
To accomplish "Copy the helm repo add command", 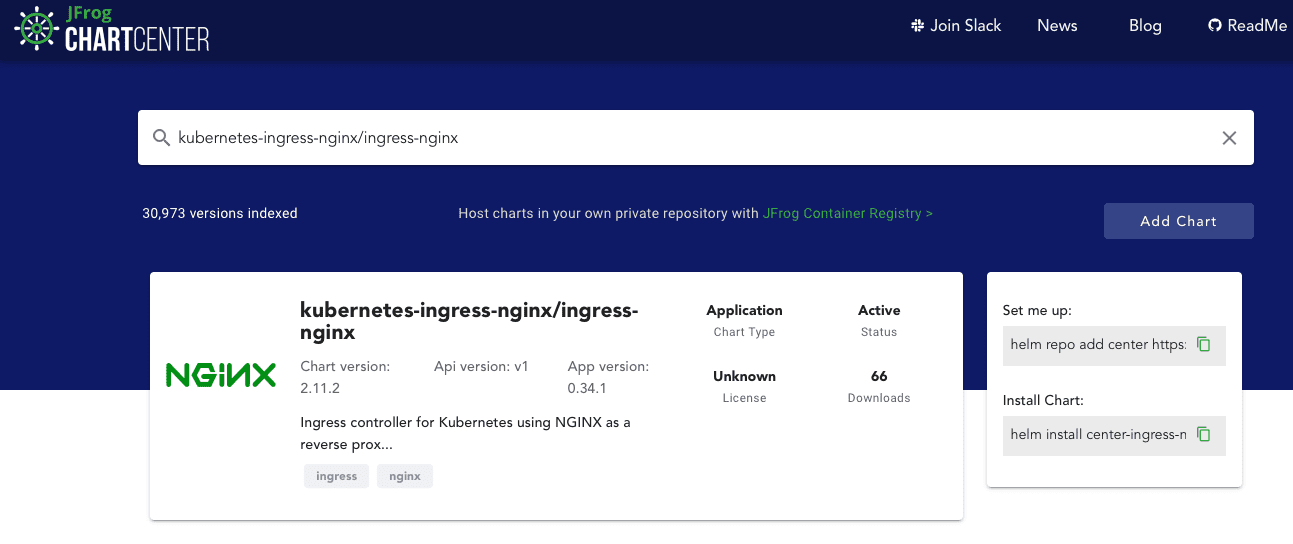I will (x=1204, y=344).
